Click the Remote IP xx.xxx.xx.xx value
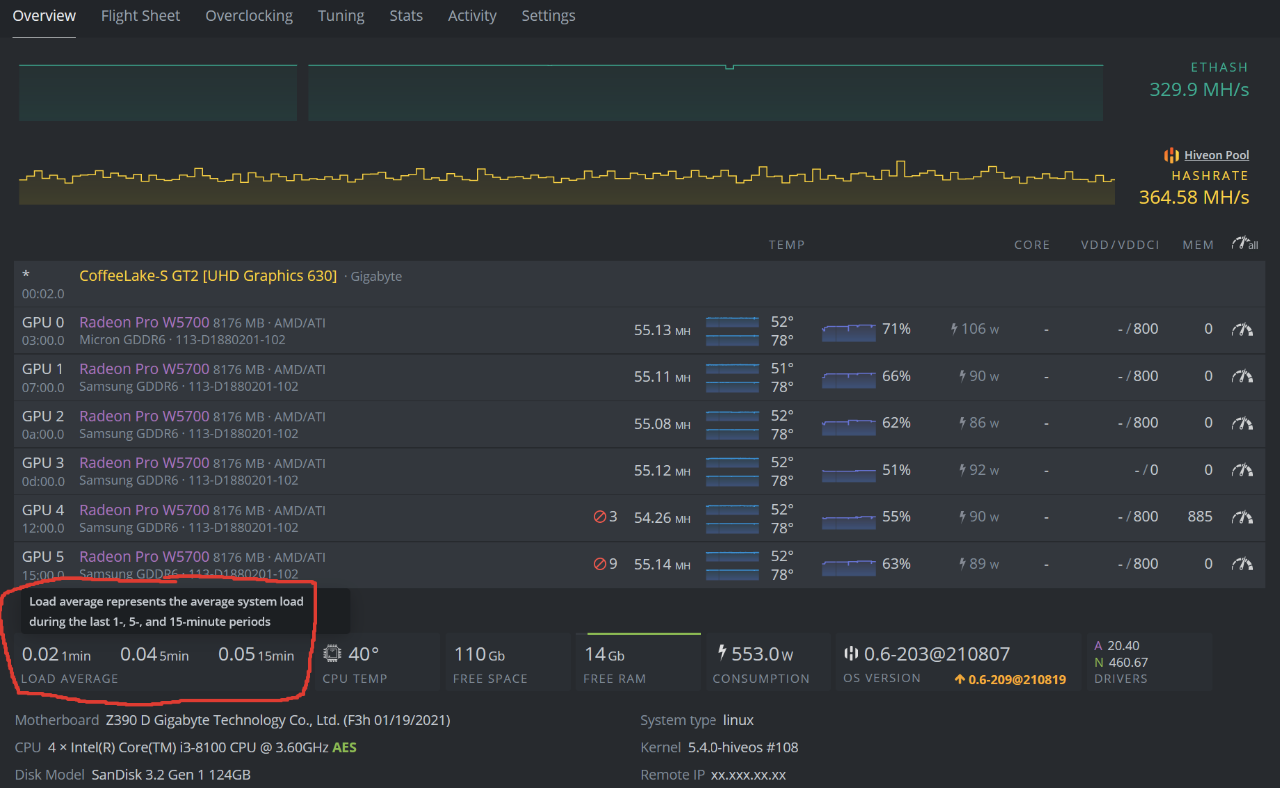This screenshot has width=1280, height=788. click(748, 775)
